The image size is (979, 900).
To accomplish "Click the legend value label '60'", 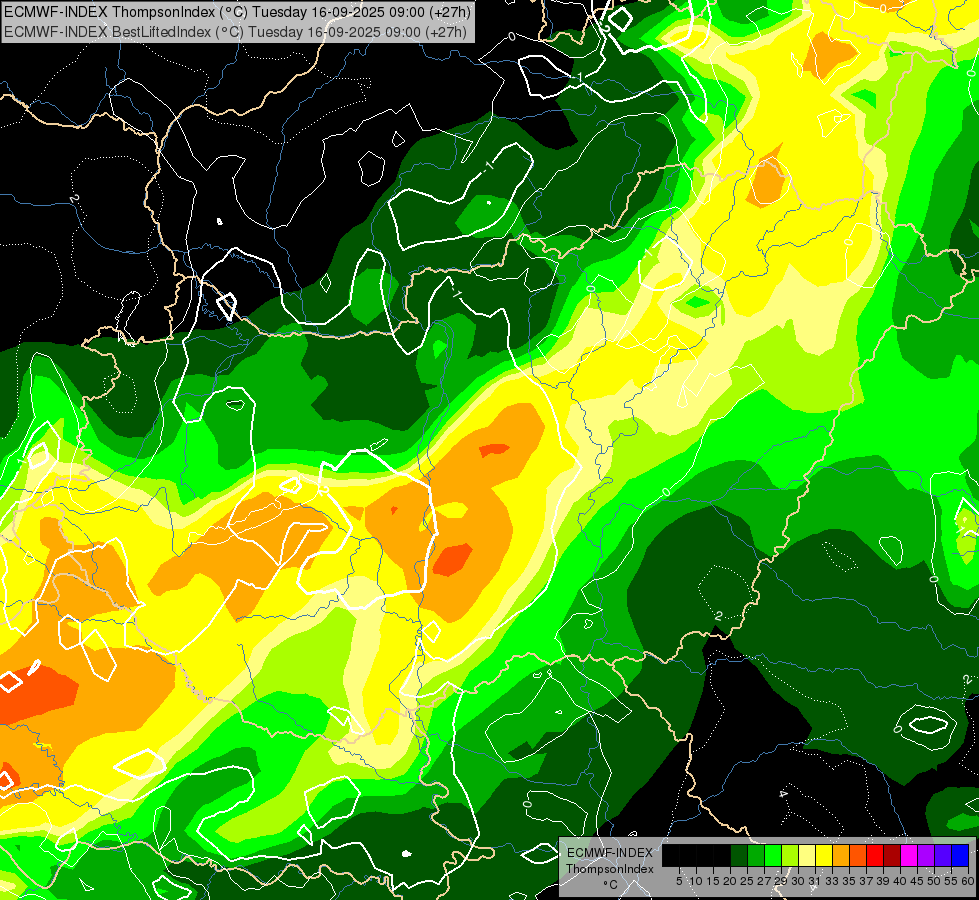I will (967, 881).
